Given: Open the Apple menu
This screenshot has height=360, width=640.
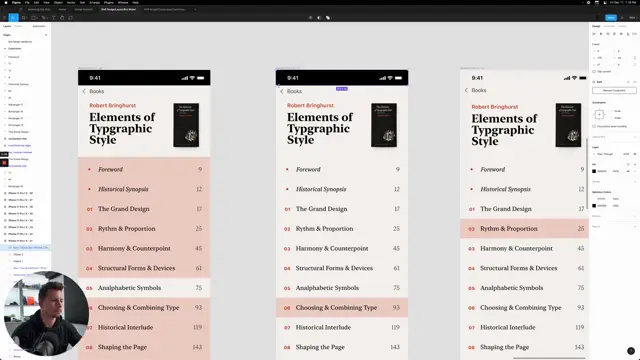Looking at the screenshot, I should pos(6,2).
